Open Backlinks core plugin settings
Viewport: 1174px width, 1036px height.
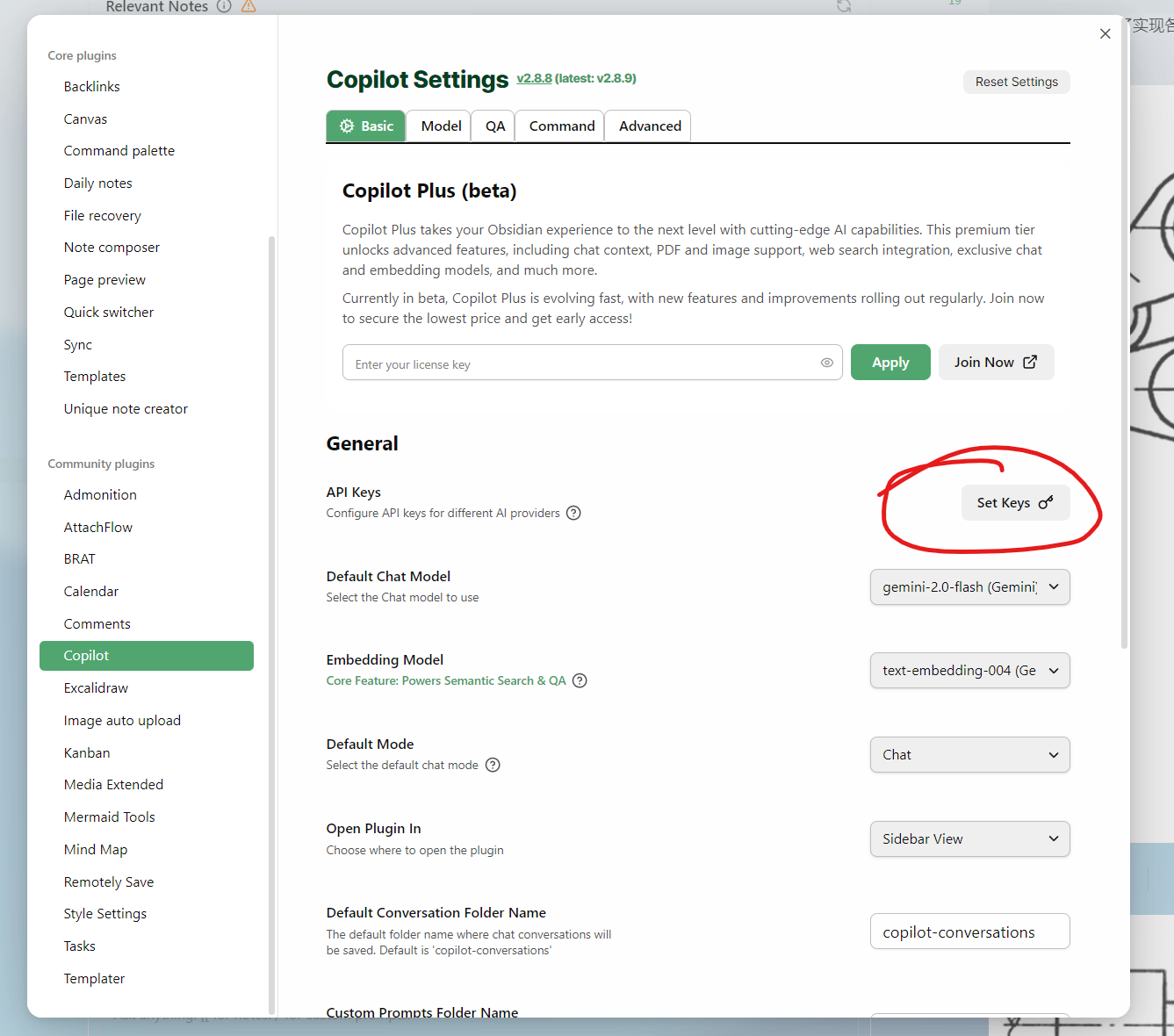click(x=147, y=86)
